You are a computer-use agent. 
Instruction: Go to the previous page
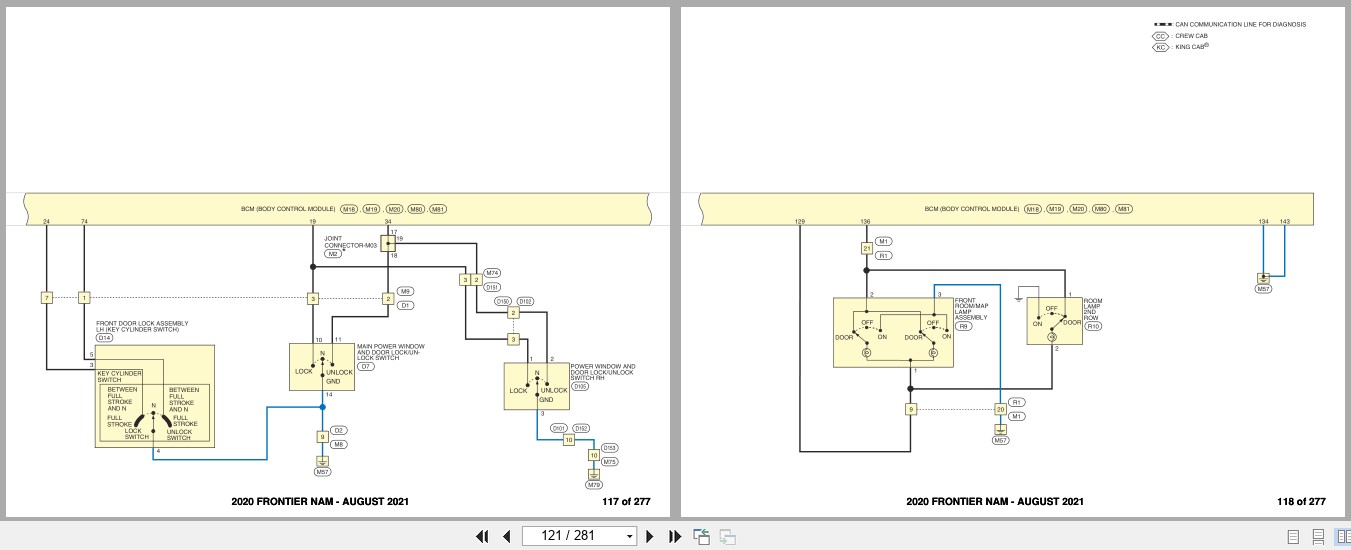pos(507,536)
